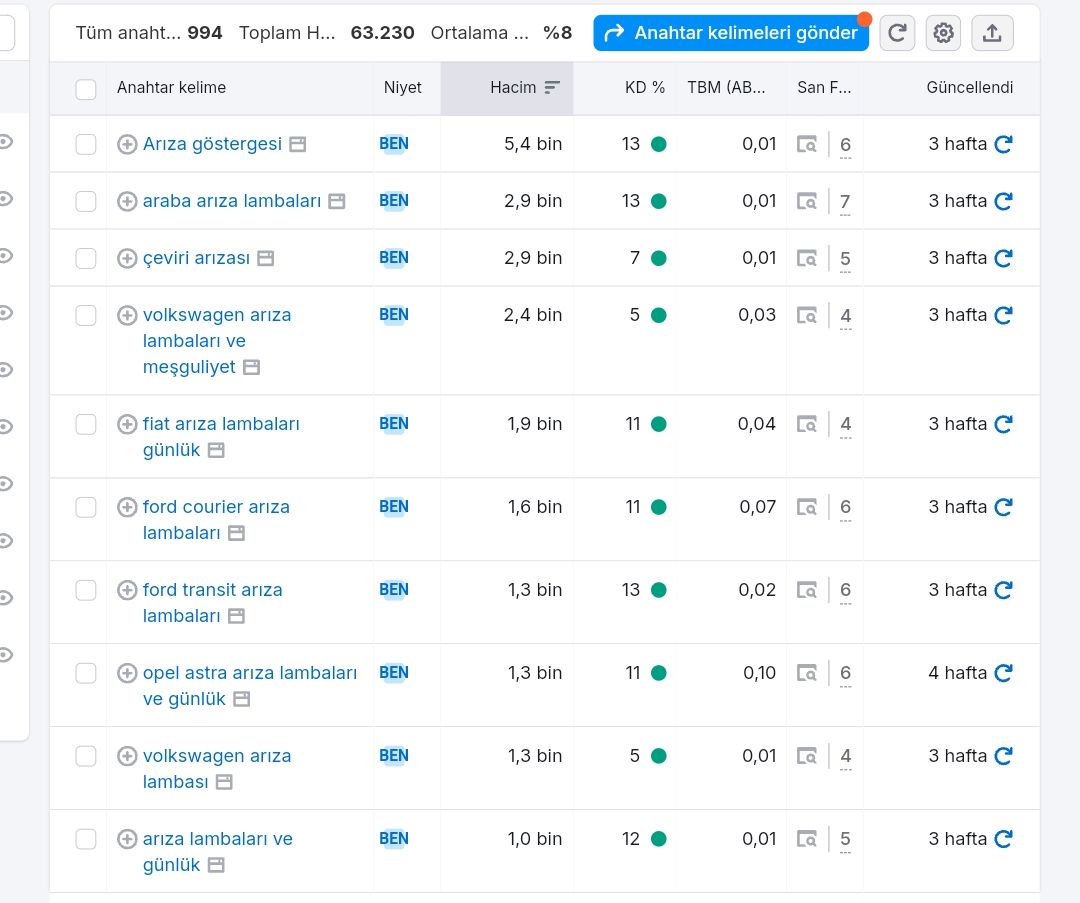View SERP snapshot for 'ford transit arıza lambaları'
The image size is (1080, 903).
(x=807, y=590)
